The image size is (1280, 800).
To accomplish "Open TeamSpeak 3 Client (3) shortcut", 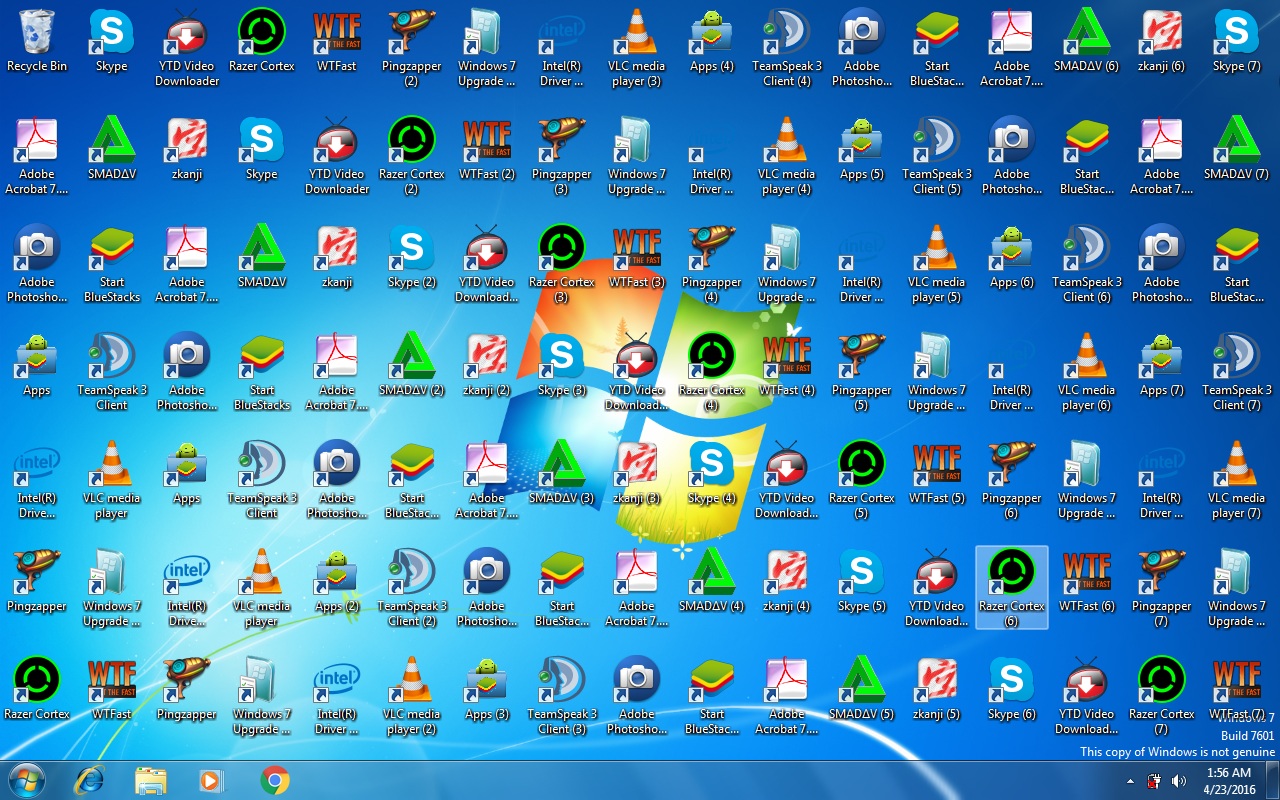I will [x=562, y=696].
